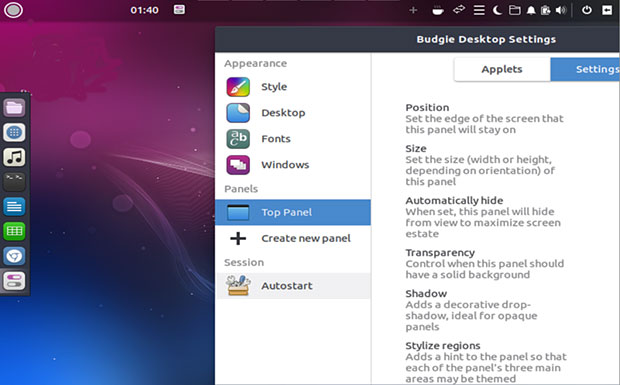Click the plus icon beside Create new panel
This screenshot has height=385, width=620.
click(x=238, y=238)
